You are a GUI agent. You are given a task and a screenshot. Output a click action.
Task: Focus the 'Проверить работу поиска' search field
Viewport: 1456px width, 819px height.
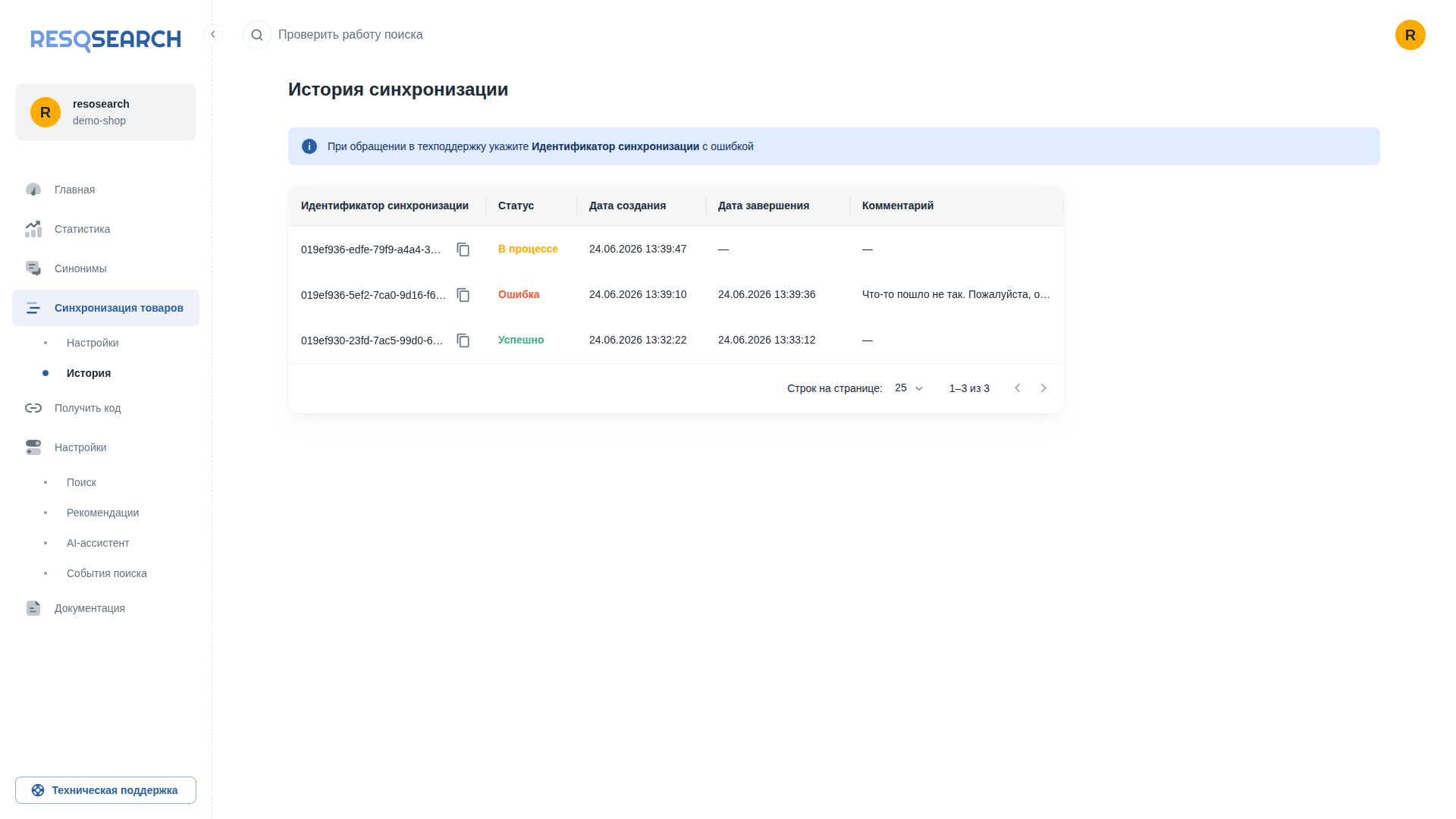coord(350,35)
